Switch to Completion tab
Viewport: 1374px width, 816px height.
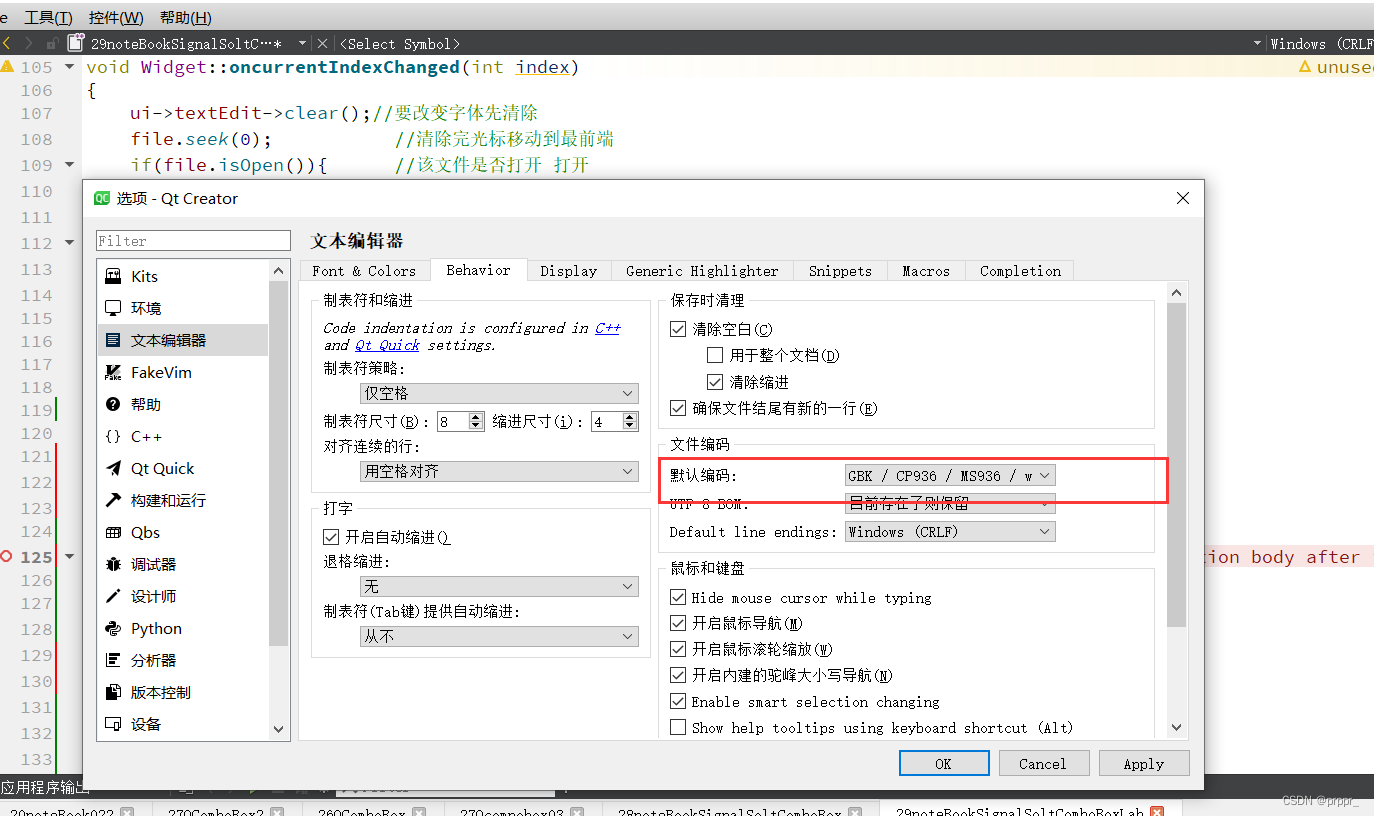(1020, 271)
